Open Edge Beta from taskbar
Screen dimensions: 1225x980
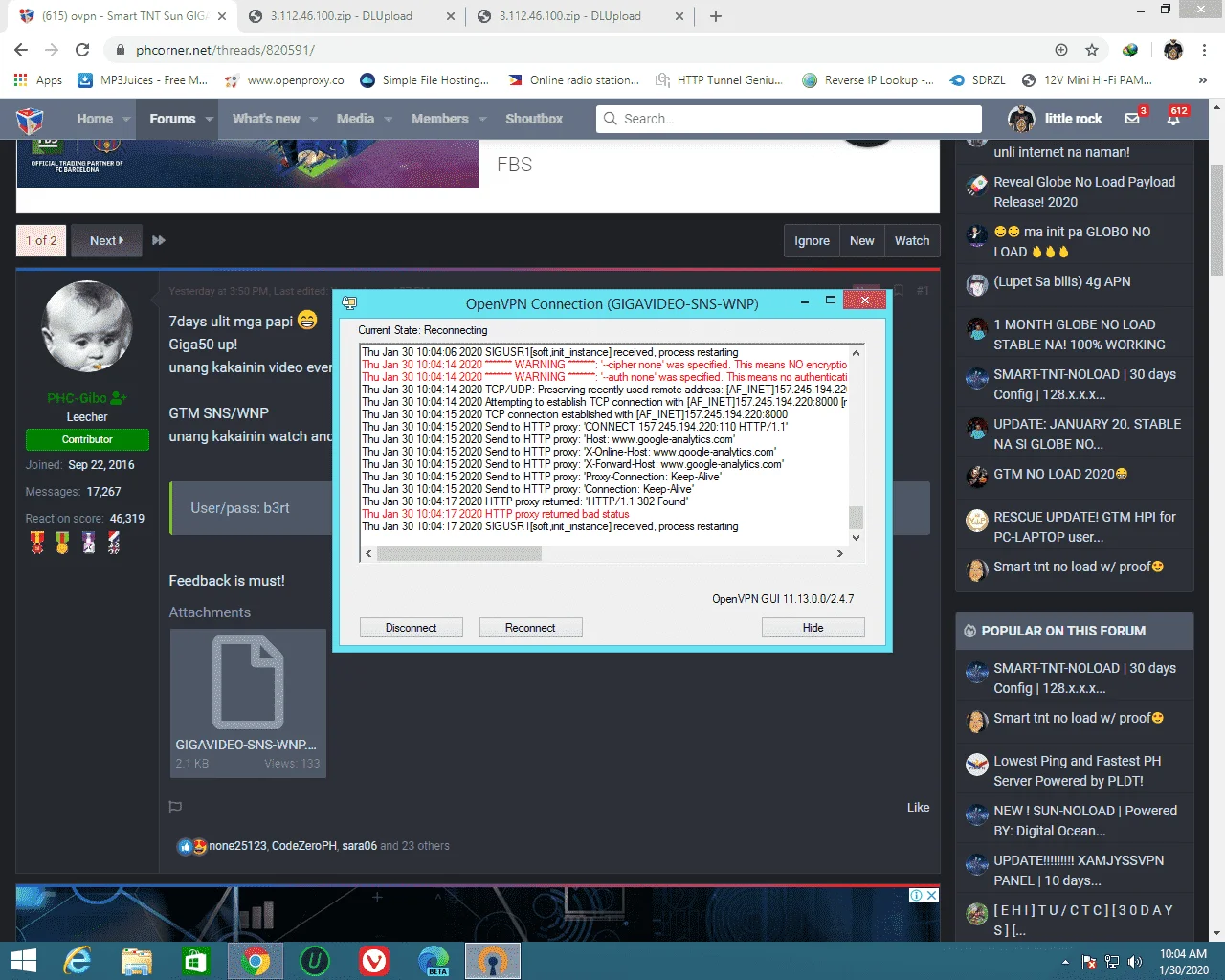[434, 961]
